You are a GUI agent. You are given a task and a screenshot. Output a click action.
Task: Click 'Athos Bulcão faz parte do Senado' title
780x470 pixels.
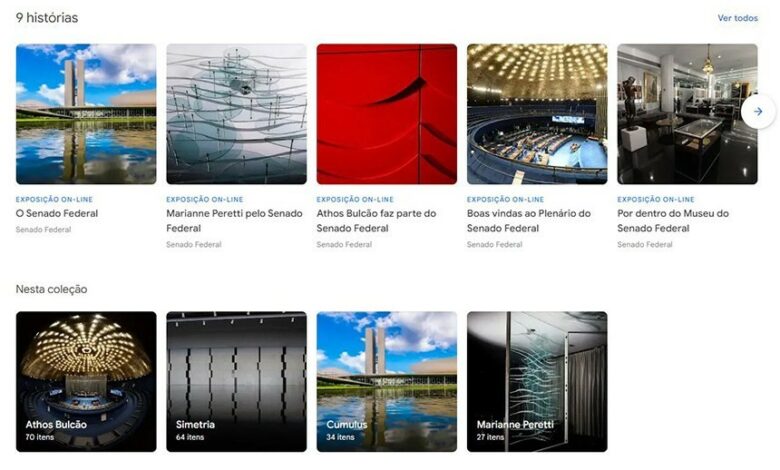[x=377, y=221]
